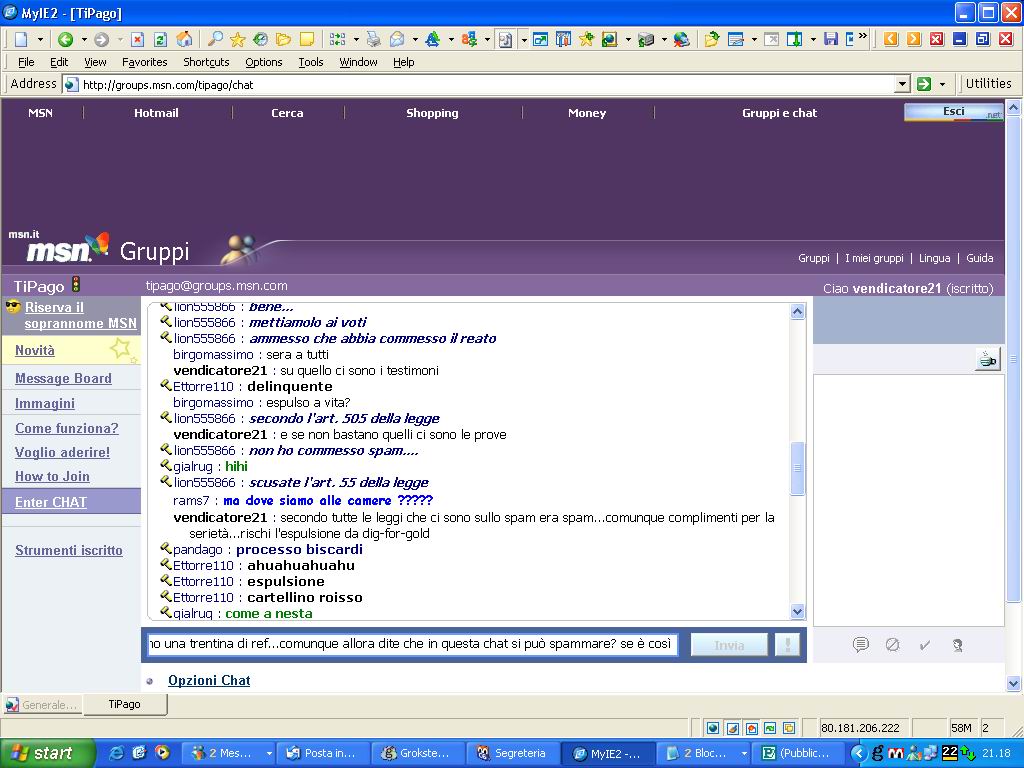Click the Save floppy disk icon
Viewport: 1024px width, 768px height.
831,40
